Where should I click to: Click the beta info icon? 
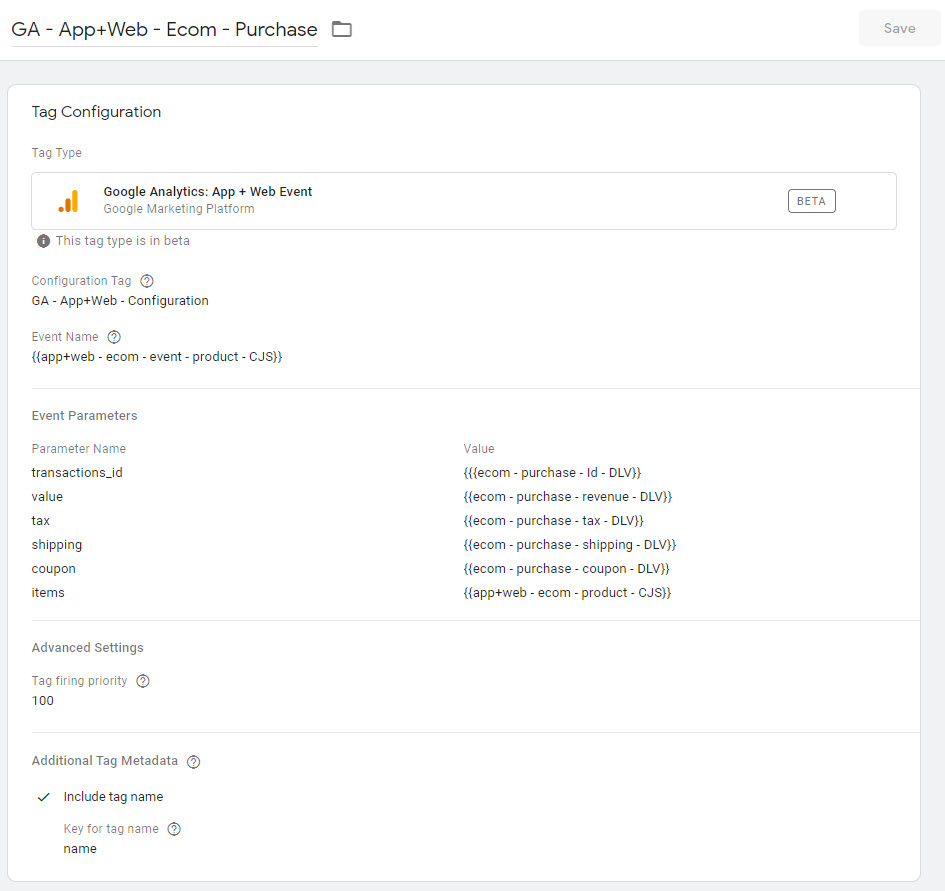[x=43, y=241]
